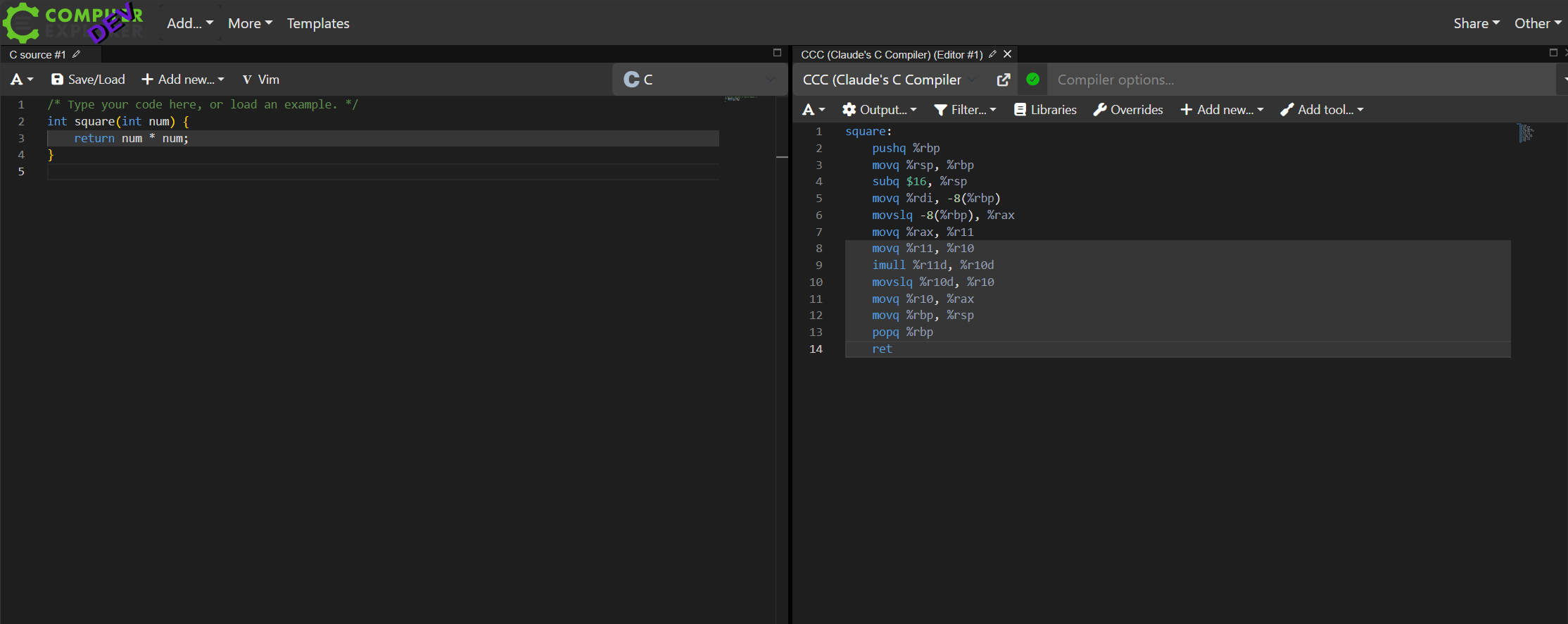This screenshot has height=624, width=1568.
Task: Click the "square:" label in assembly
Action: click(868, 132)
